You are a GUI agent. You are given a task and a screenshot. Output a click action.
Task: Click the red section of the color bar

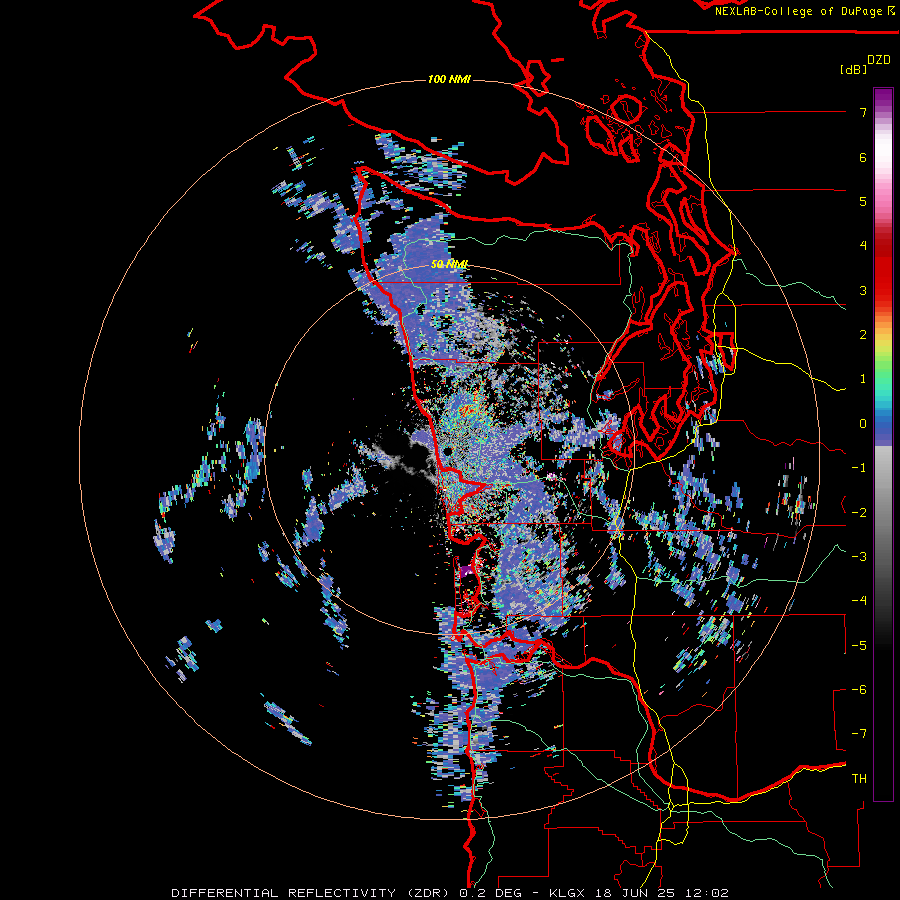coord(883,264)
